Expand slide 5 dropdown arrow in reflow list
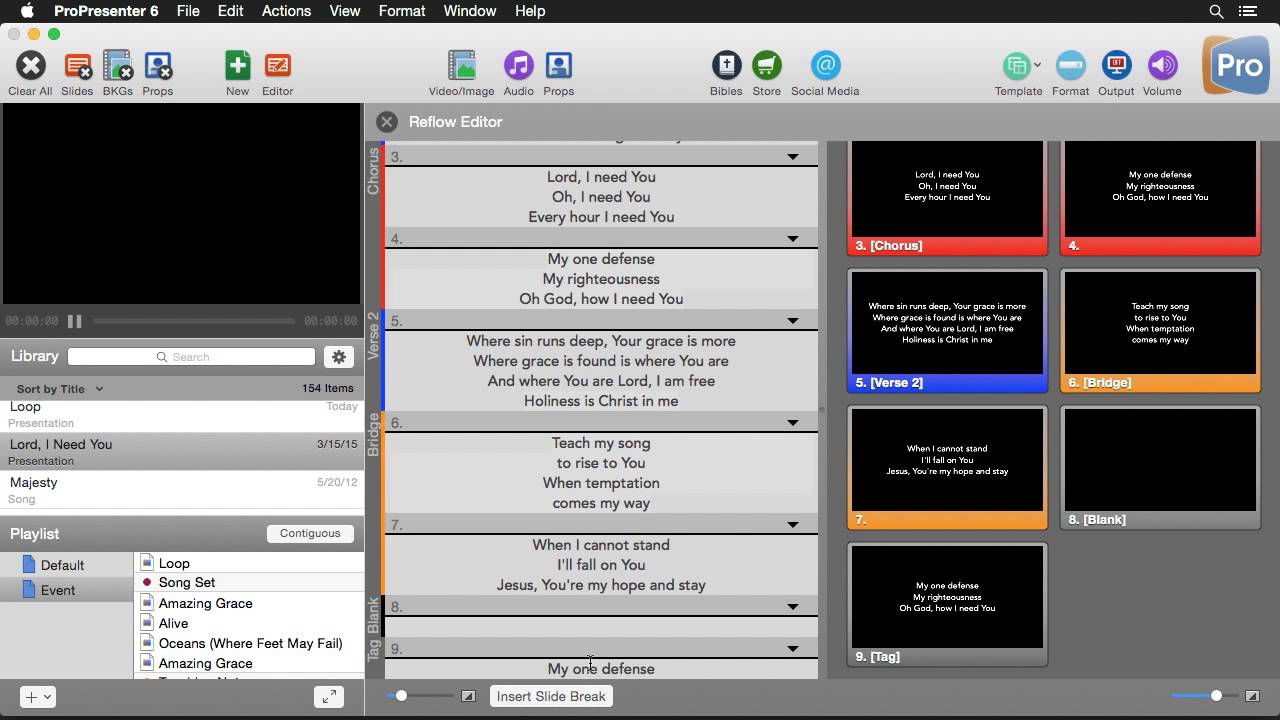The width and height of the screenshot is (1280, 720). tap(792, 321)
